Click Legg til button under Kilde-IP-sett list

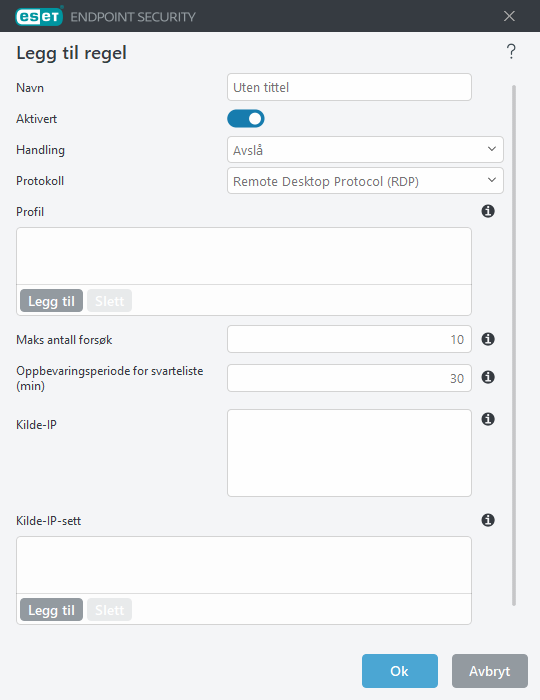(x=51, y=610)
